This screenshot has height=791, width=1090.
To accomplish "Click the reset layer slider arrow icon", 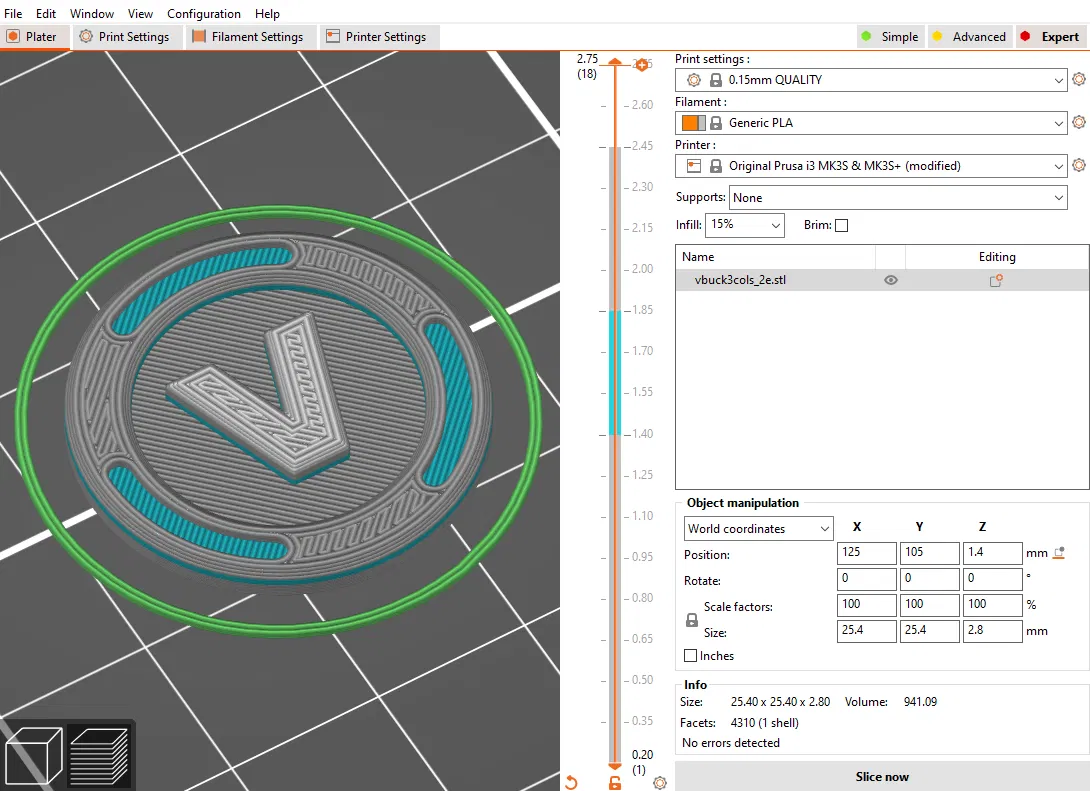I will 571,783.
